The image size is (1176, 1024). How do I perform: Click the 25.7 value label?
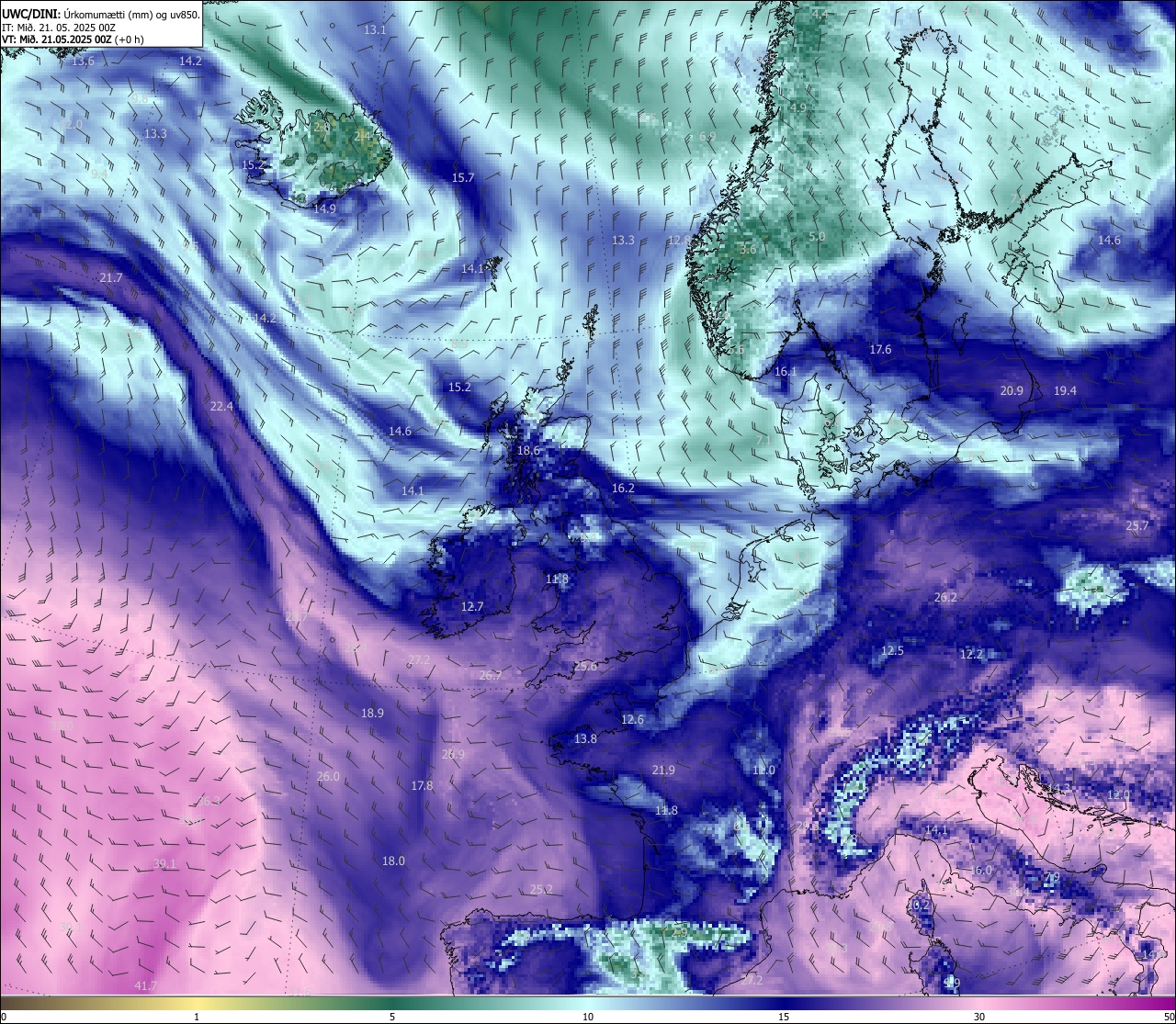(x=1137, y=525)
